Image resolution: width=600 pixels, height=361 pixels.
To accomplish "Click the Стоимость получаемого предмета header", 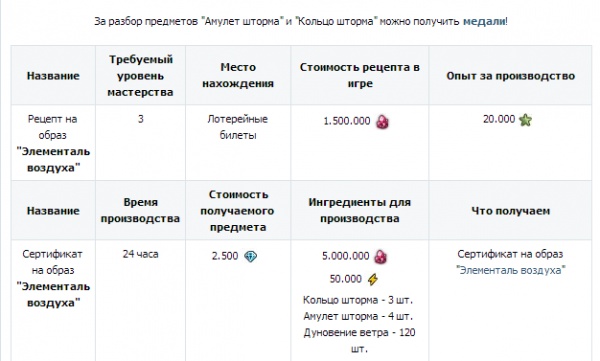I will (238, 211).
